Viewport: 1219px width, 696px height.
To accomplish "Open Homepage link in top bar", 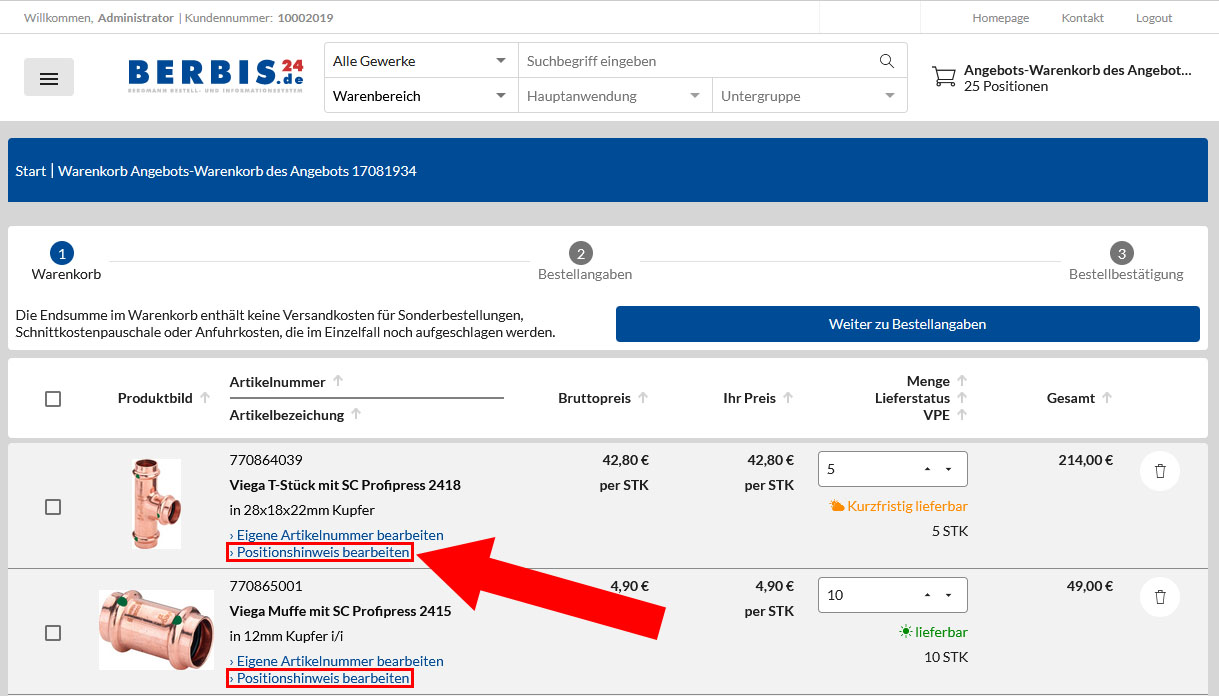I will tap(1000, 18).
